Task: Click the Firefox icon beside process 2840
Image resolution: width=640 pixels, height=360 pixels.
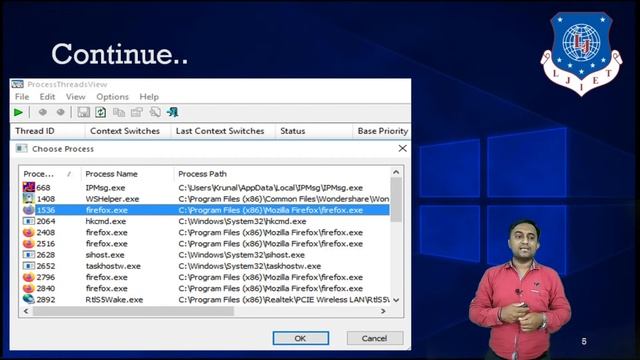Action: pyautogui.click(x=29, y=288)
